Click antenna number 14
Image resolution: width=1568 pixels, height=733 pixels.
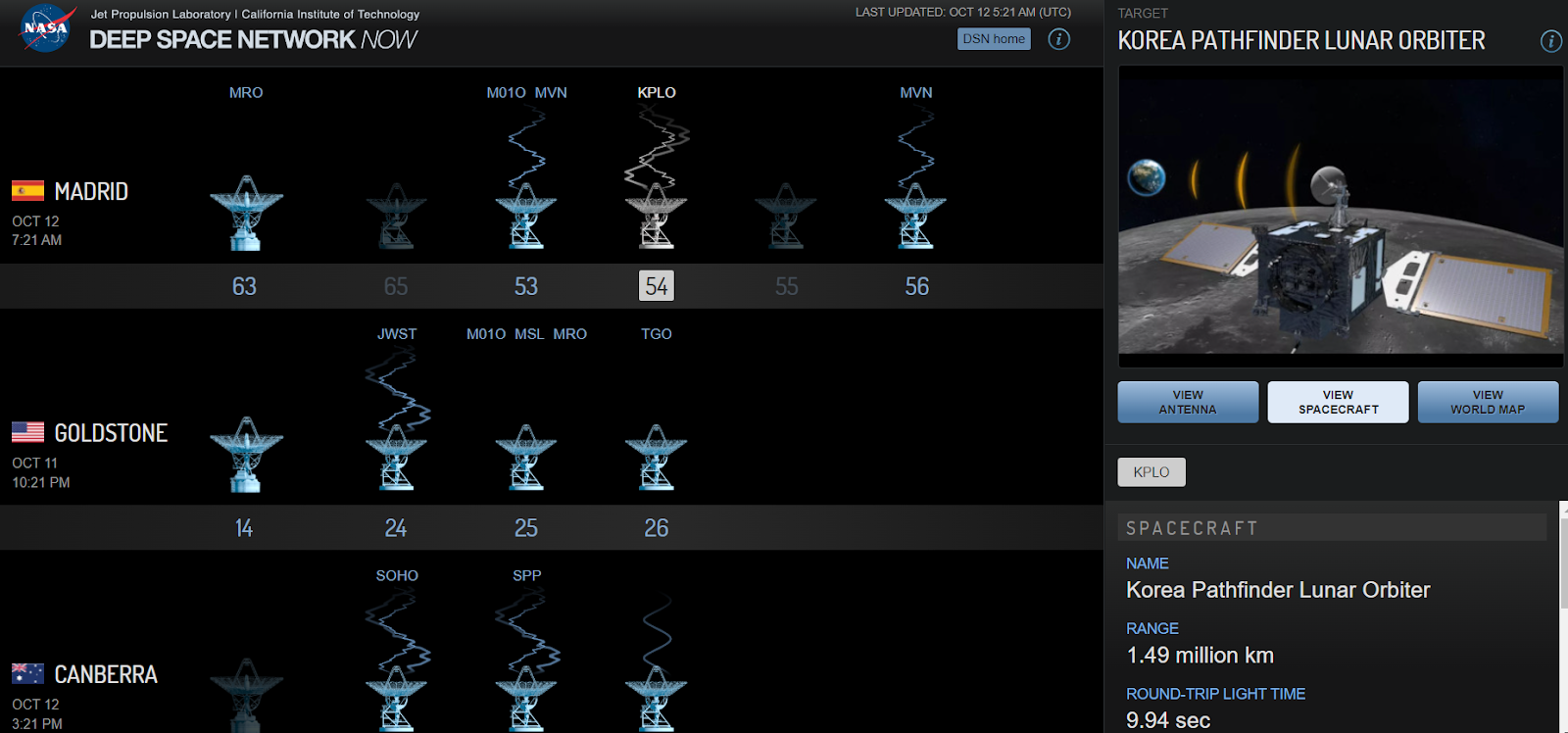(x=244, y=528)
